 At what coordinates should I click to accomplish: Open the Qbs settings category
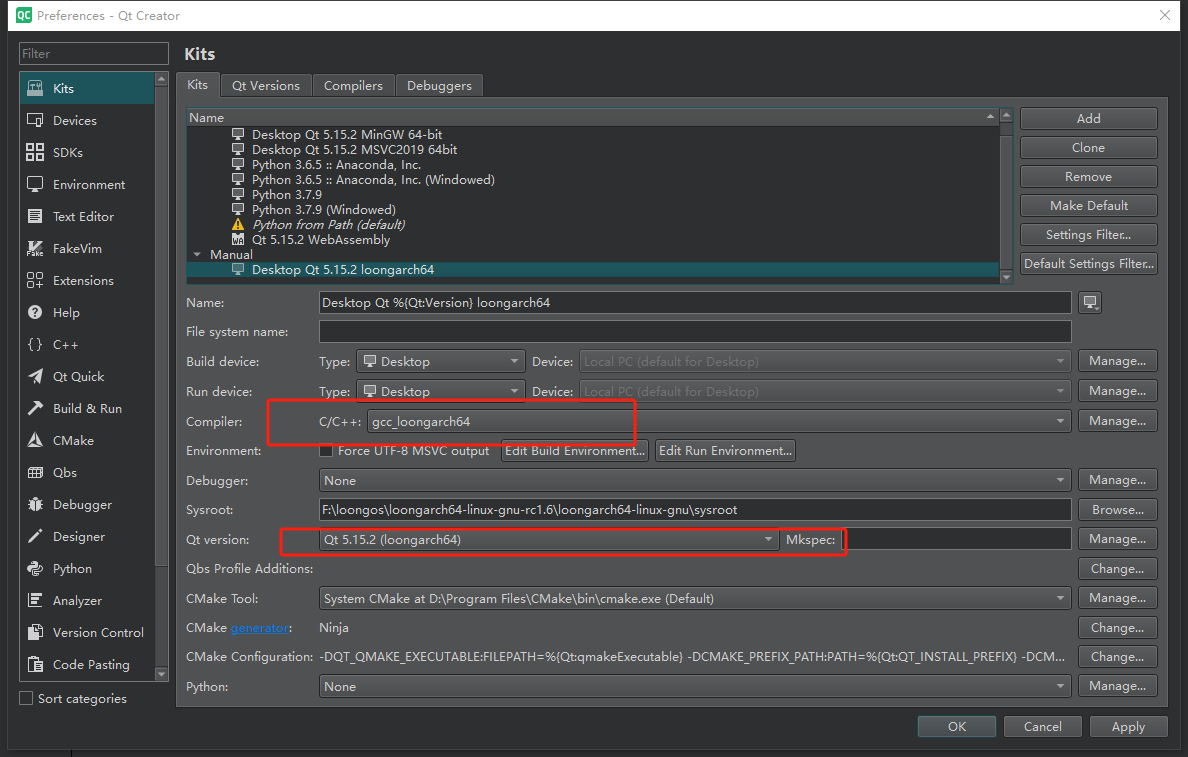pyautogui.click(x=86, y=472)
